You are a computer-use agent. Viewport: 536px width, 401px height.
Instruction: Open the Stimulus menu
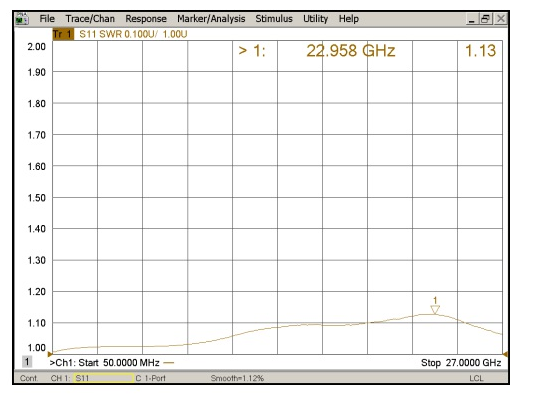pos(274,18)
